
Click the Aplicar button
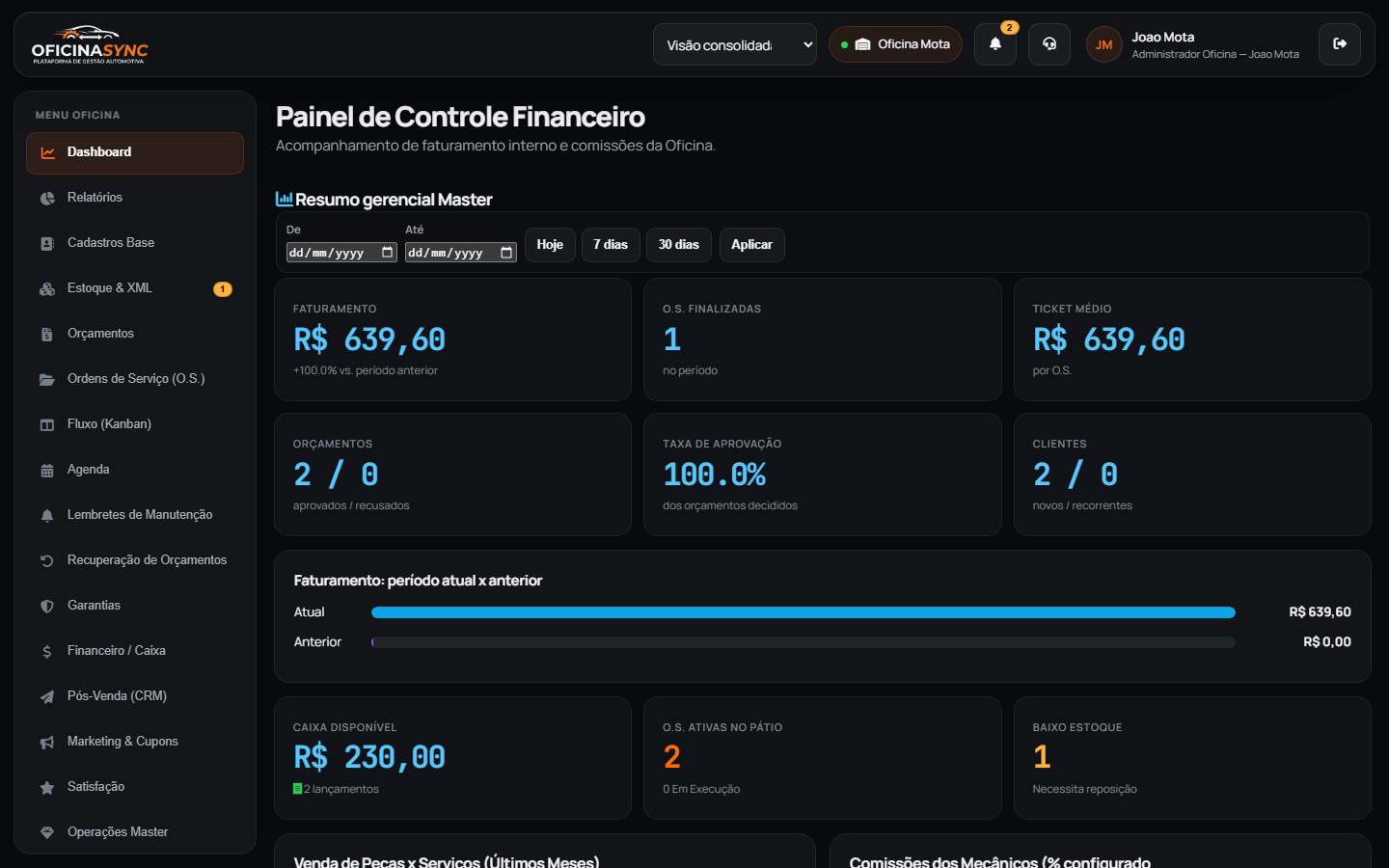coord(752,245)
